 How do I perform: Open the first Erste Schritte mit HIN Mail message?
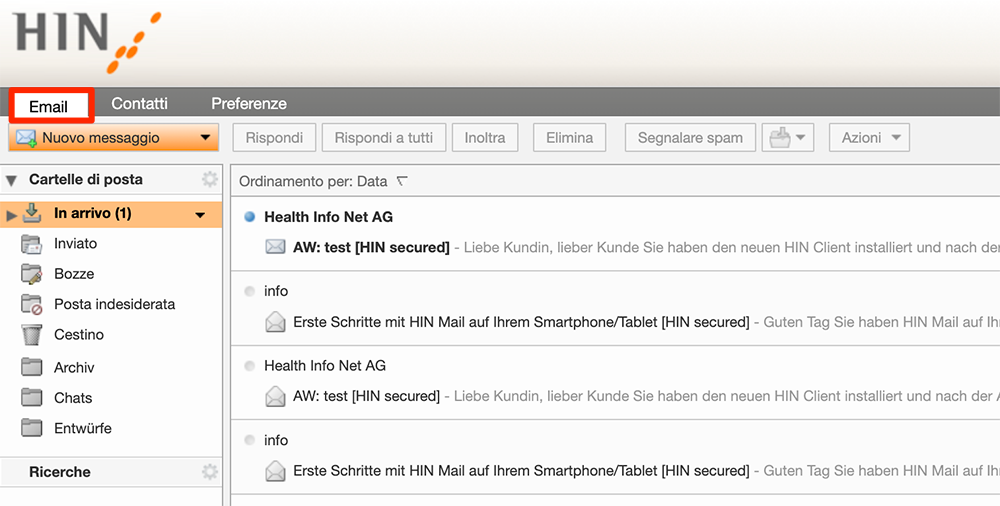[521, 322]
